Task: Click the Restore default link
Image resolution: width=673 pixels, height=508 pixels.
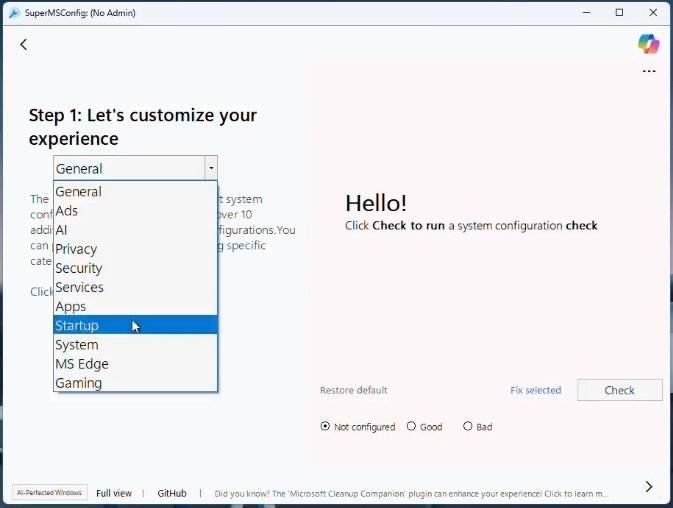Action: pos(354,390)
